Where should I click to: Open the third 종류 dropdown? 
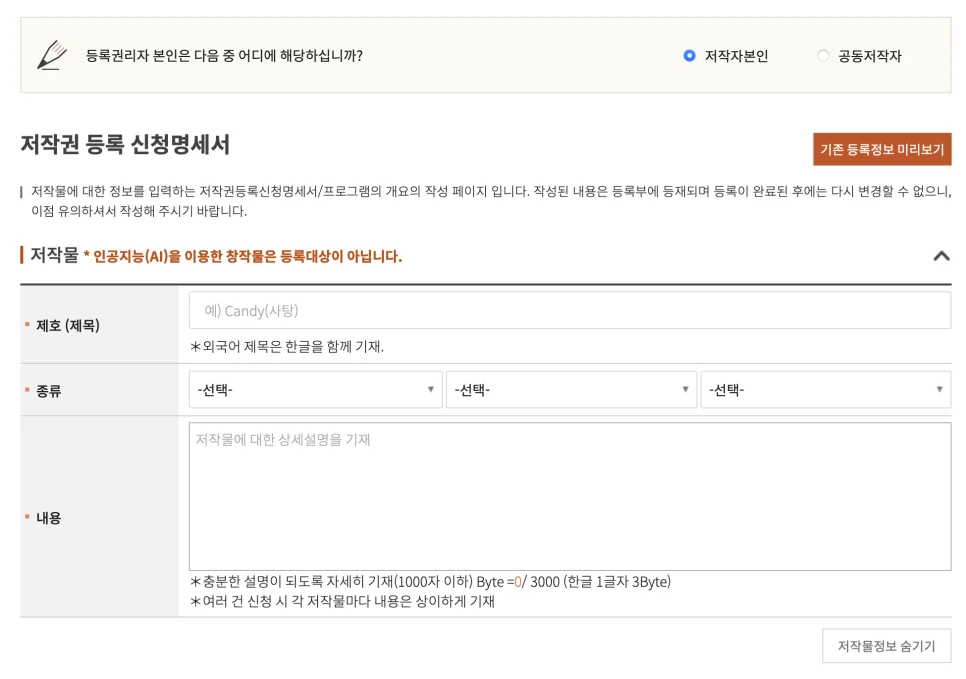pos(825,390)
